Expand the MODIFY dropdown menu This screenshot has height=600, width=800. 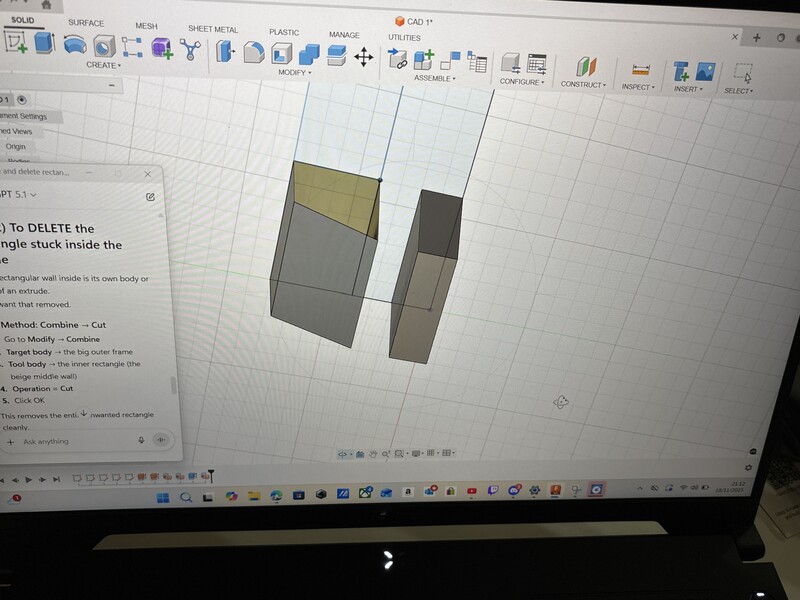coord(295,73)
